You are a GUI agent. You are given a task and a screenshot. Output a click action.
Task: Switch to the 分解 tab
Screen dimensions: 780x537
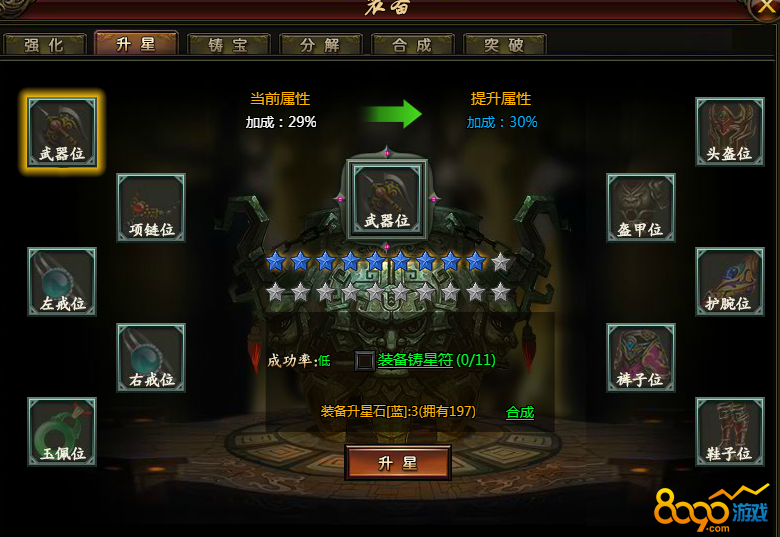coord(320,45)
